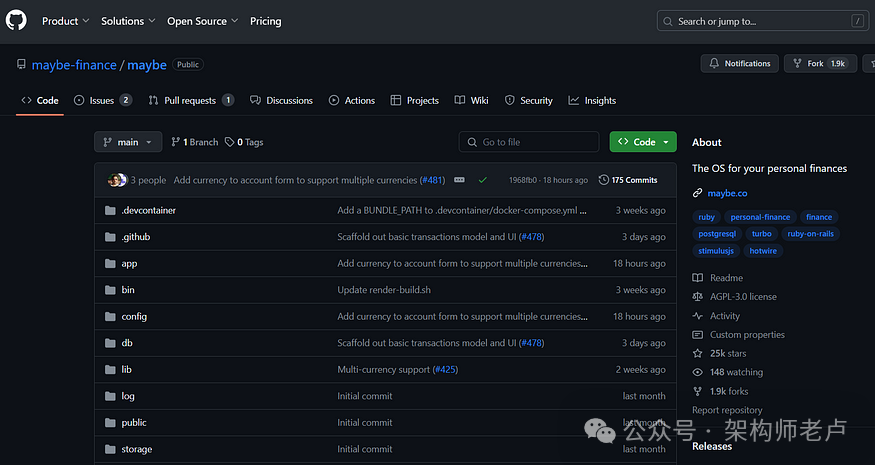Open the main branch dropdown

(x=127, y=142)
